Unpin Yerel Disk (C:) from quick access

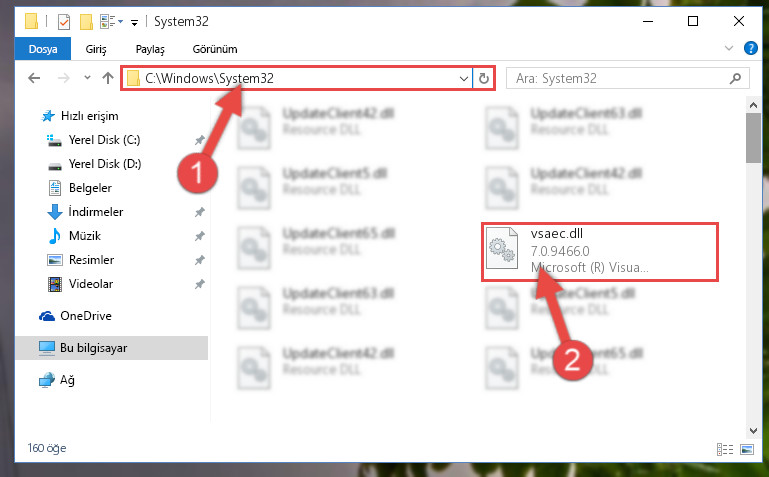199,140
